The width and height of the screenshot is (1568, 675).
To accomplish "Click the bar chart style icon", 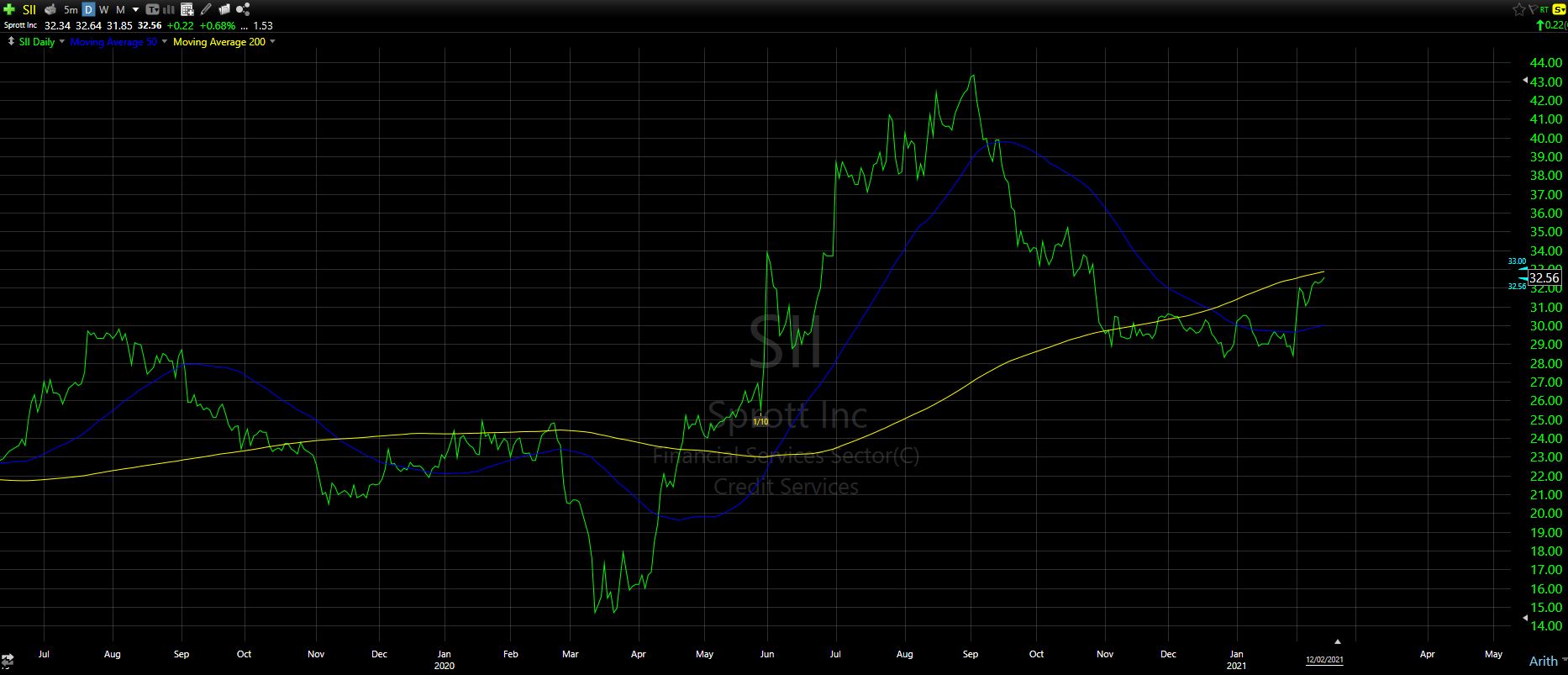I will pyautogui.click(x=169, y=9).
